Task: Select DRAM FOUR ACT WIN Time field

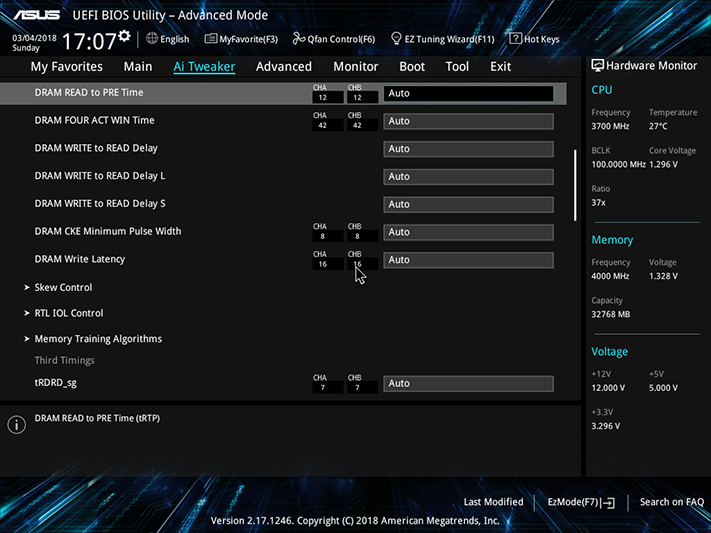Action: 468,121
